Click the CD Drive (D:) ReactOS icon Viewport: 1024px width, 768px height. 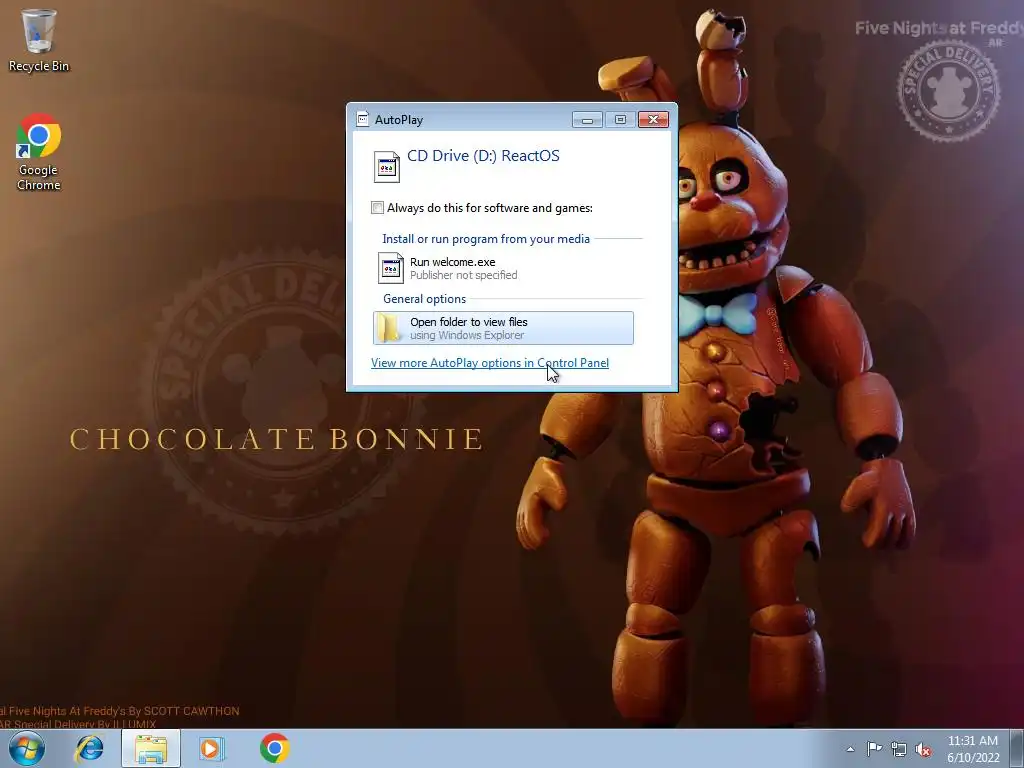(x=387, y=167)
